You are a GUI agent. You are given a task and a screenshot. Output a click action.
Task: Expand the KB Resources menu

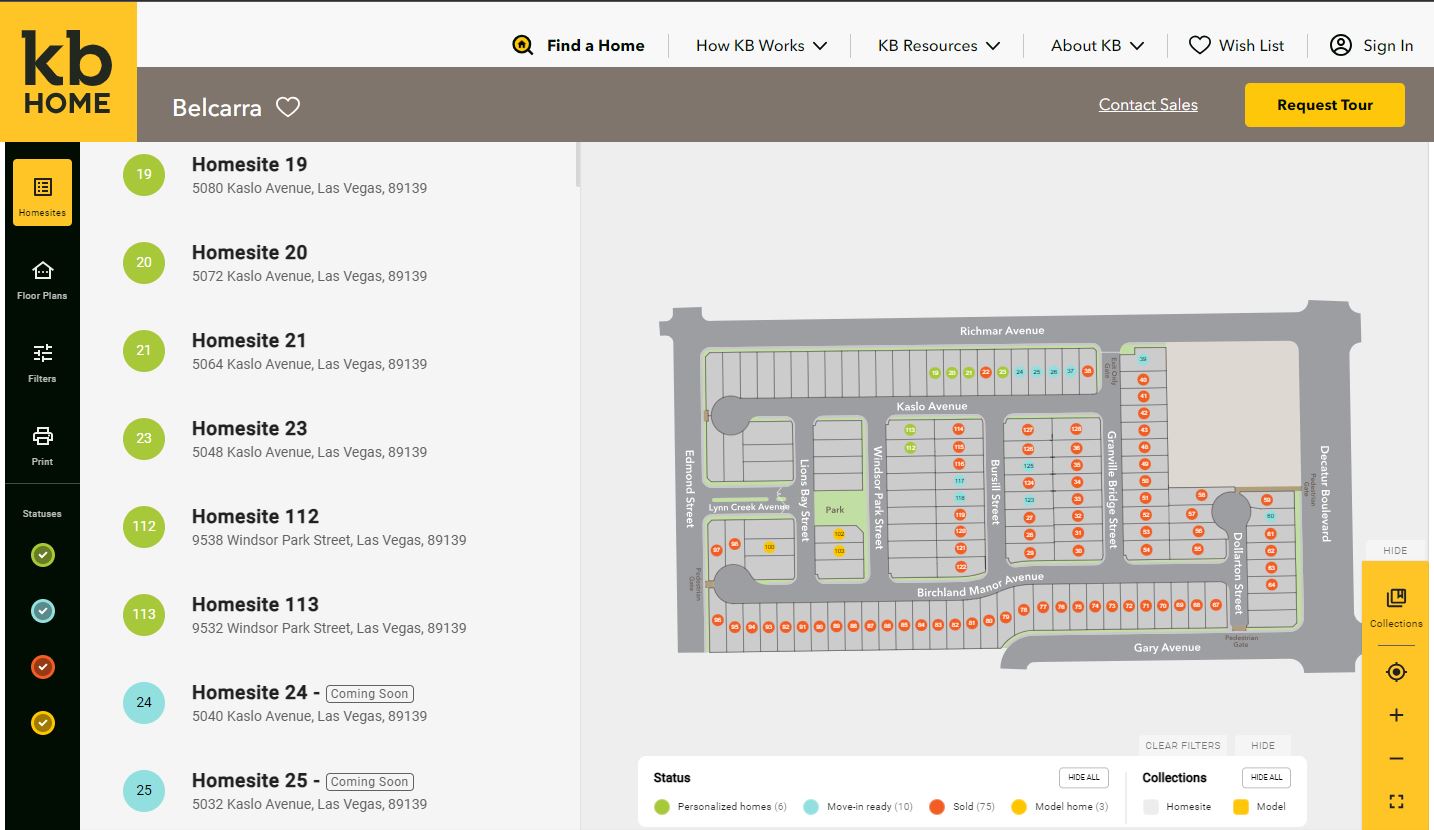tap(939, 45)
